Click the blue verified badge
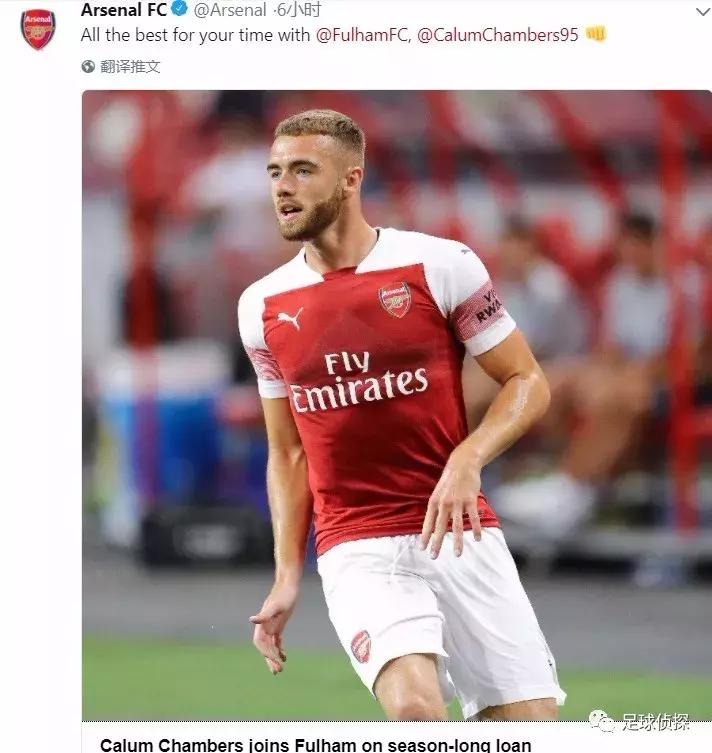Screen dimensions: 712x753 pyautogui.click(x=180, y=11)
